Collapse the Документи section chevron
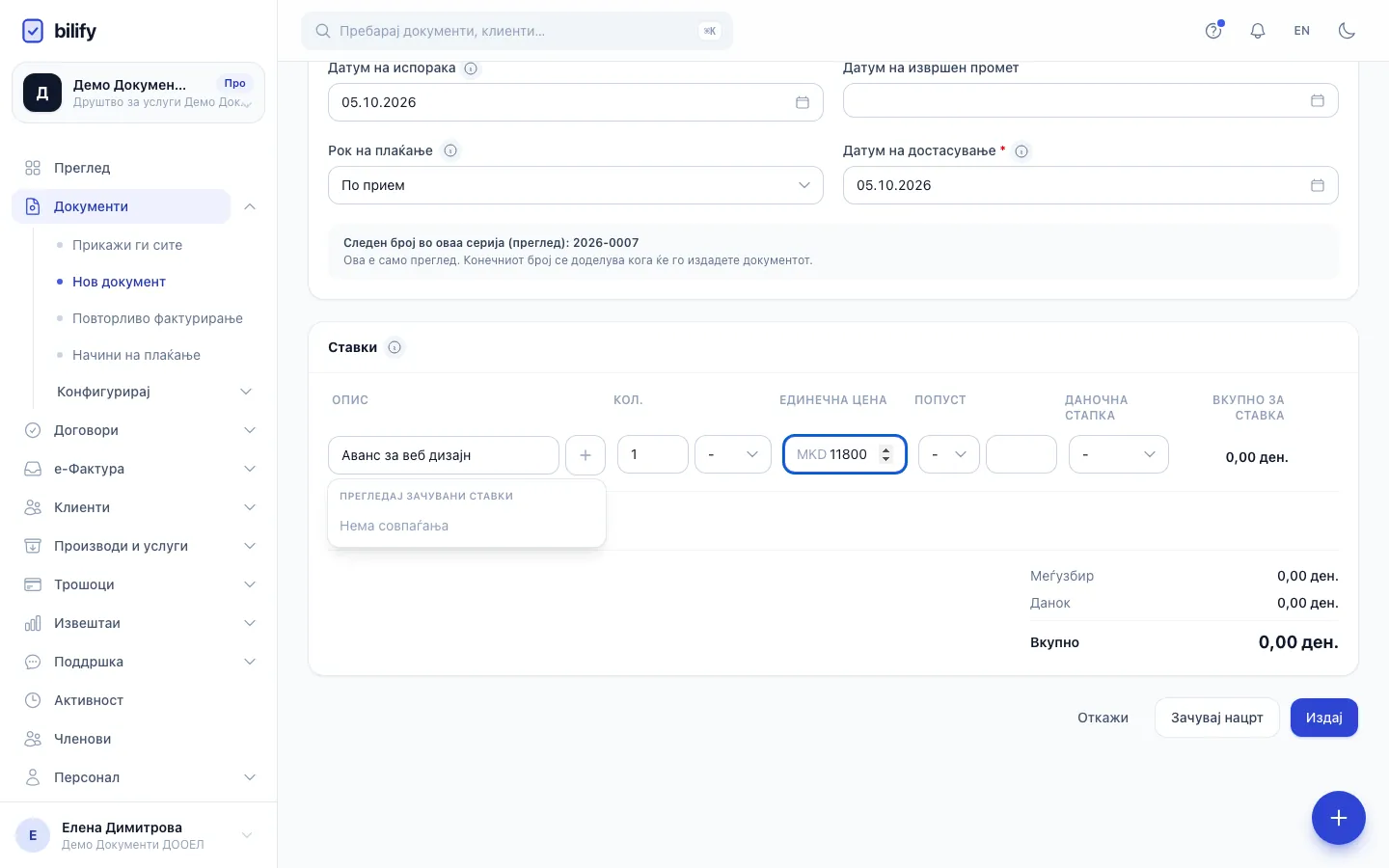 (x=250, y=206)
